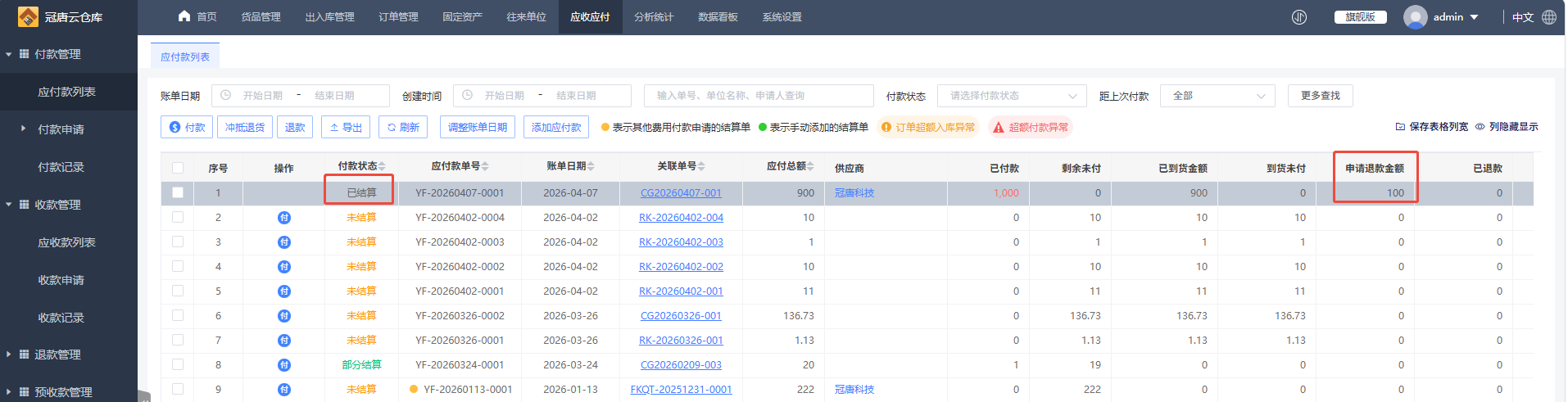This screenshot has width=1568, height=402.
Task: Click the 冲抵退货 button
Action: 245,128
